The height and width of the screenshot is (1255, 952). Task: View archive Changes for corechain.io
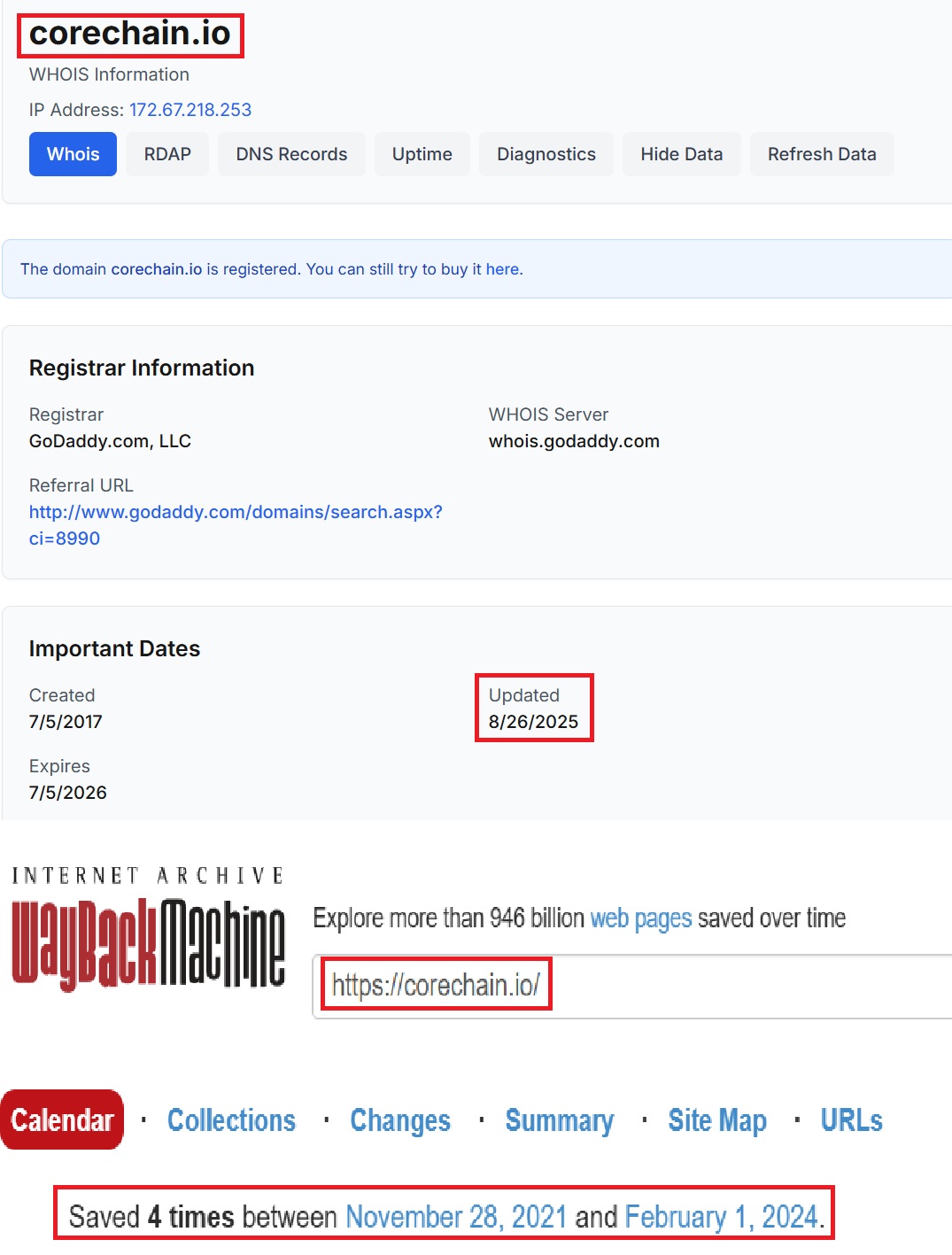399,1119
